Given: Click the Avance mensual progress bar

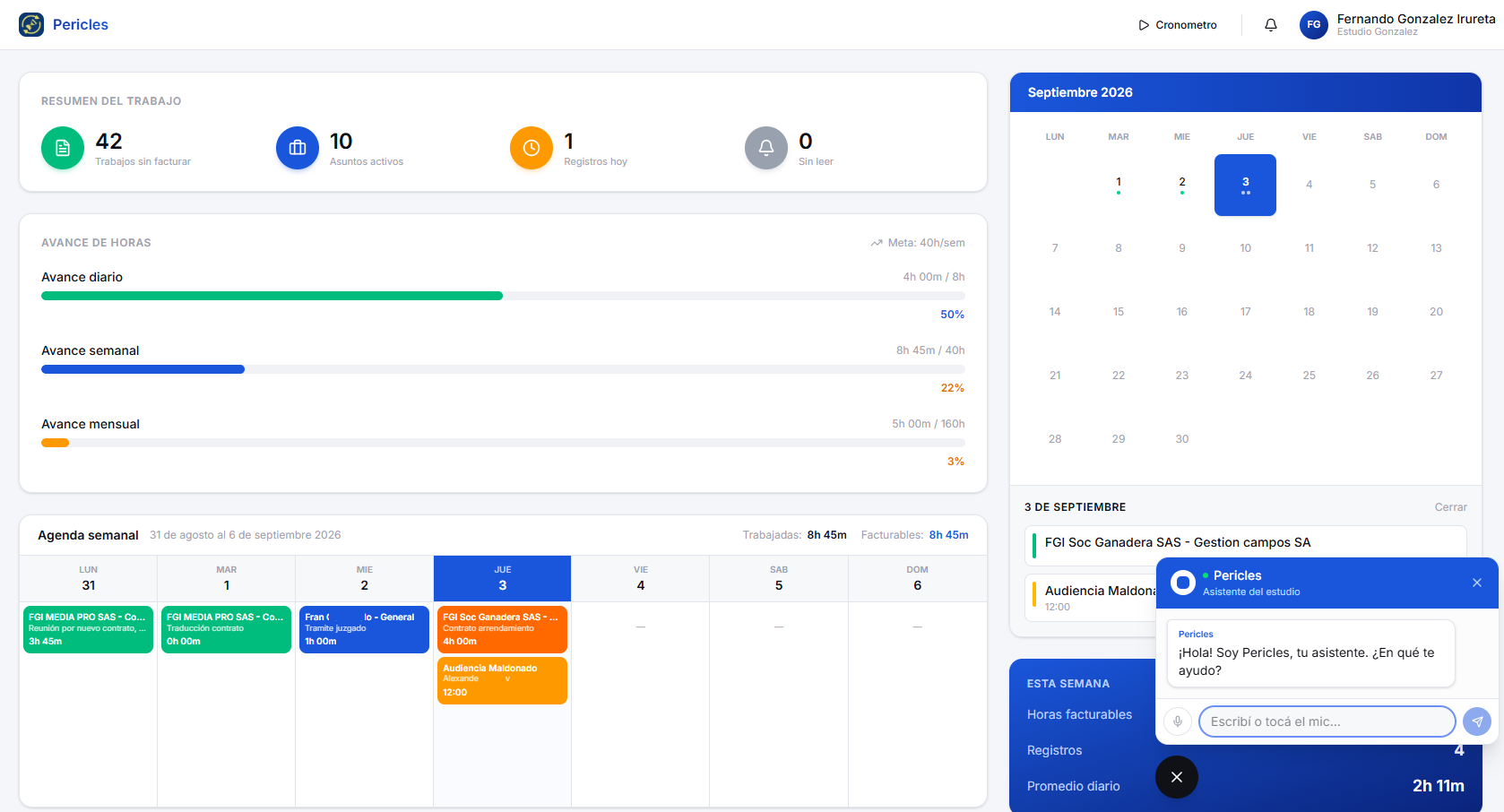Looking at the screenshot, I should [x=503, y=443].
